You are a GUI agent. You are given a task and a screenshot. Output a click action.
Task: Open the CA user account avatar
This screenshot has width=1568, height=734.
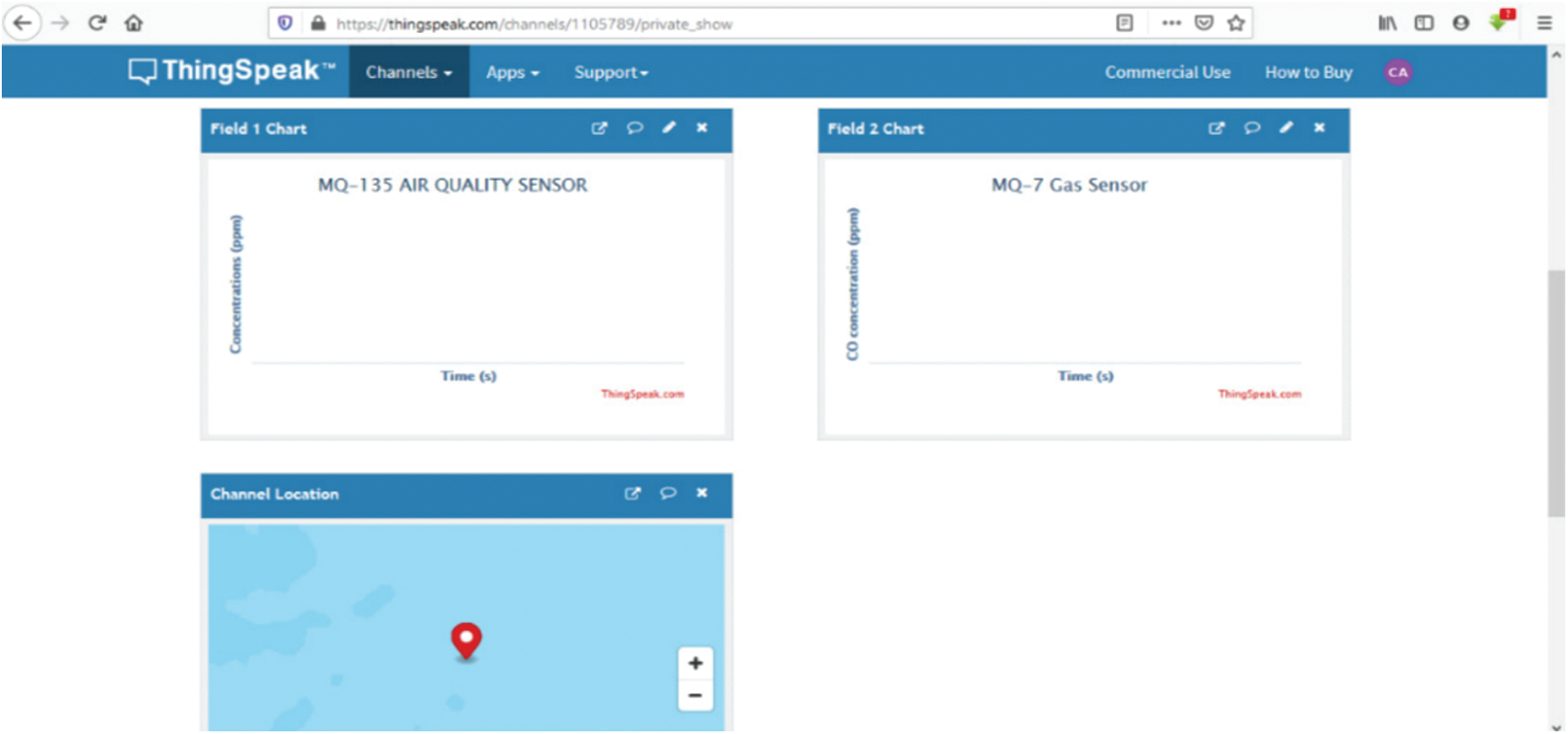[1398, 72]
